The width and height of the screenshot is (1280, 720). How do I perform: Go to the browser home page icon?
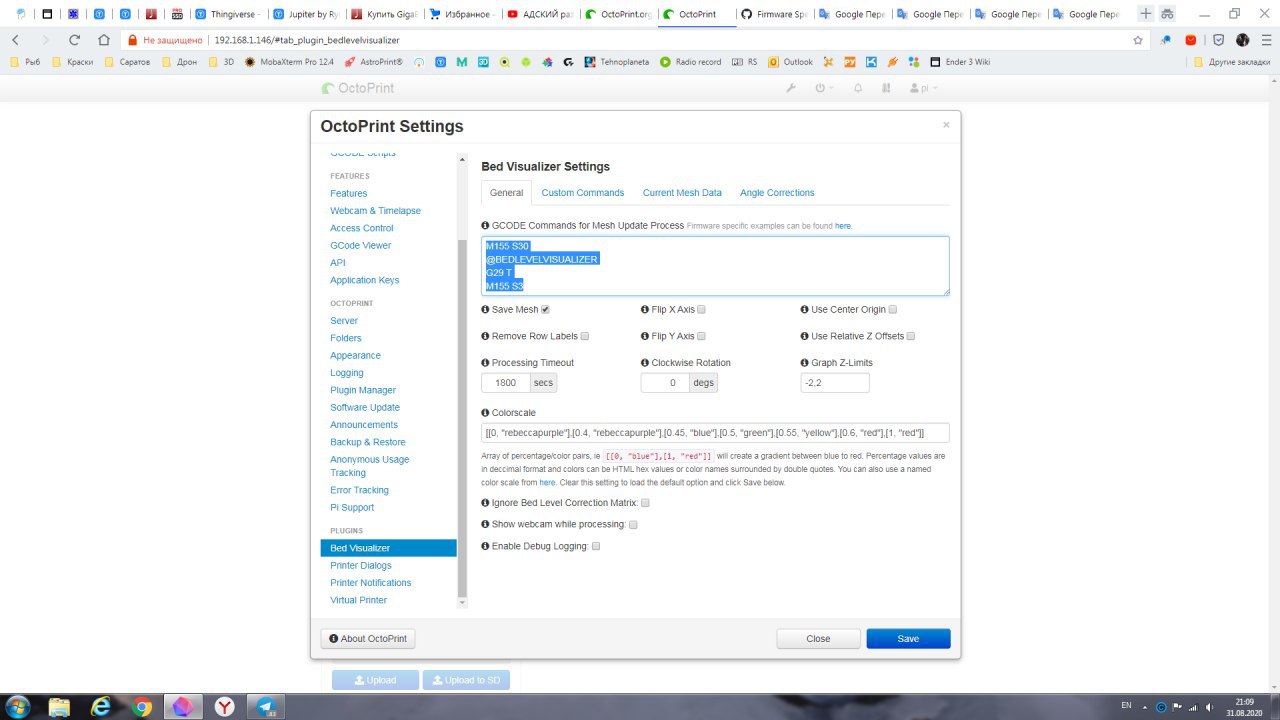(x=104, y=40)
